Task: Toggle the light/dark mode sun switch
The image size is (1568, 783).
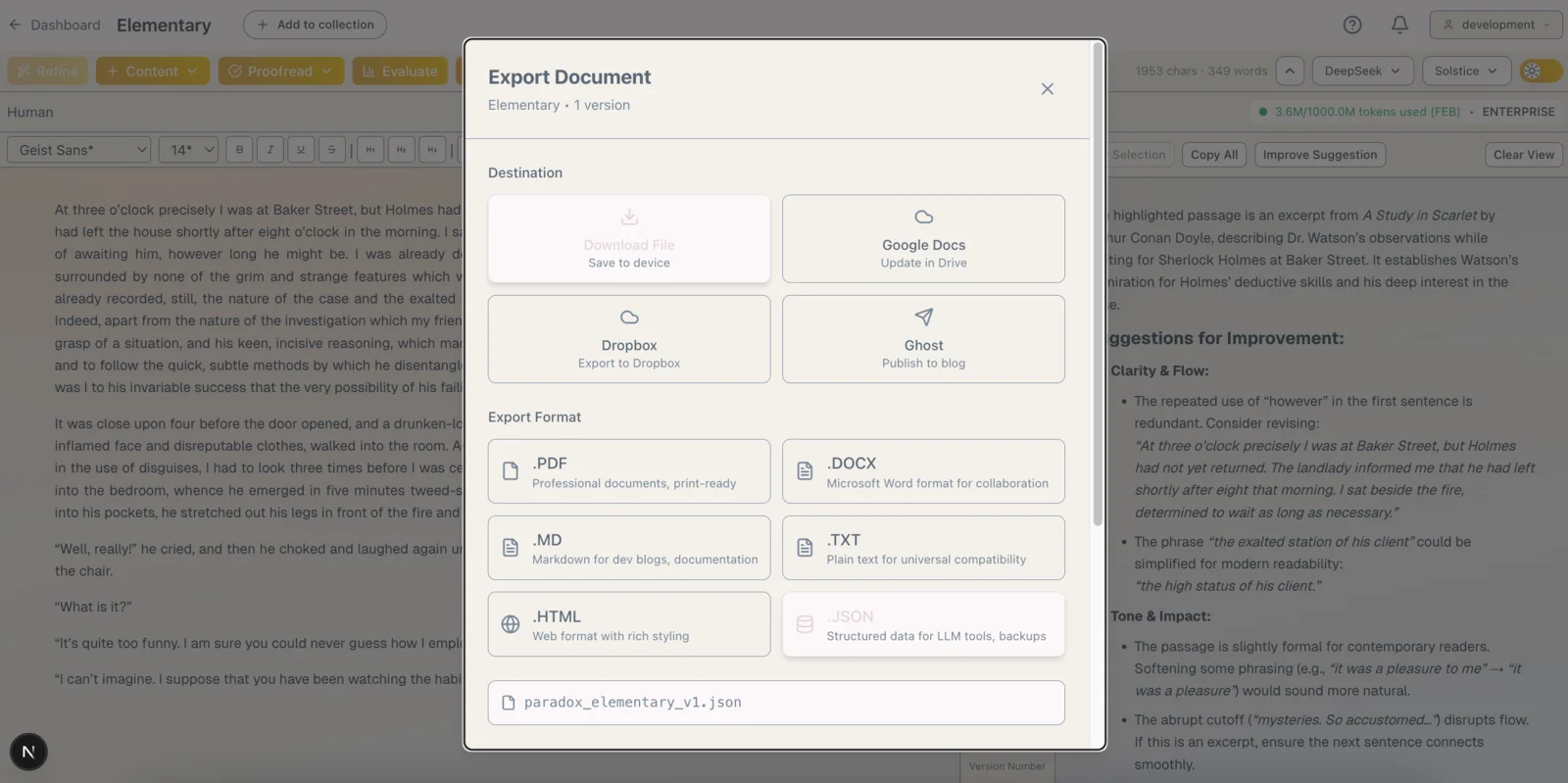Action: (x=1540, y=71)
